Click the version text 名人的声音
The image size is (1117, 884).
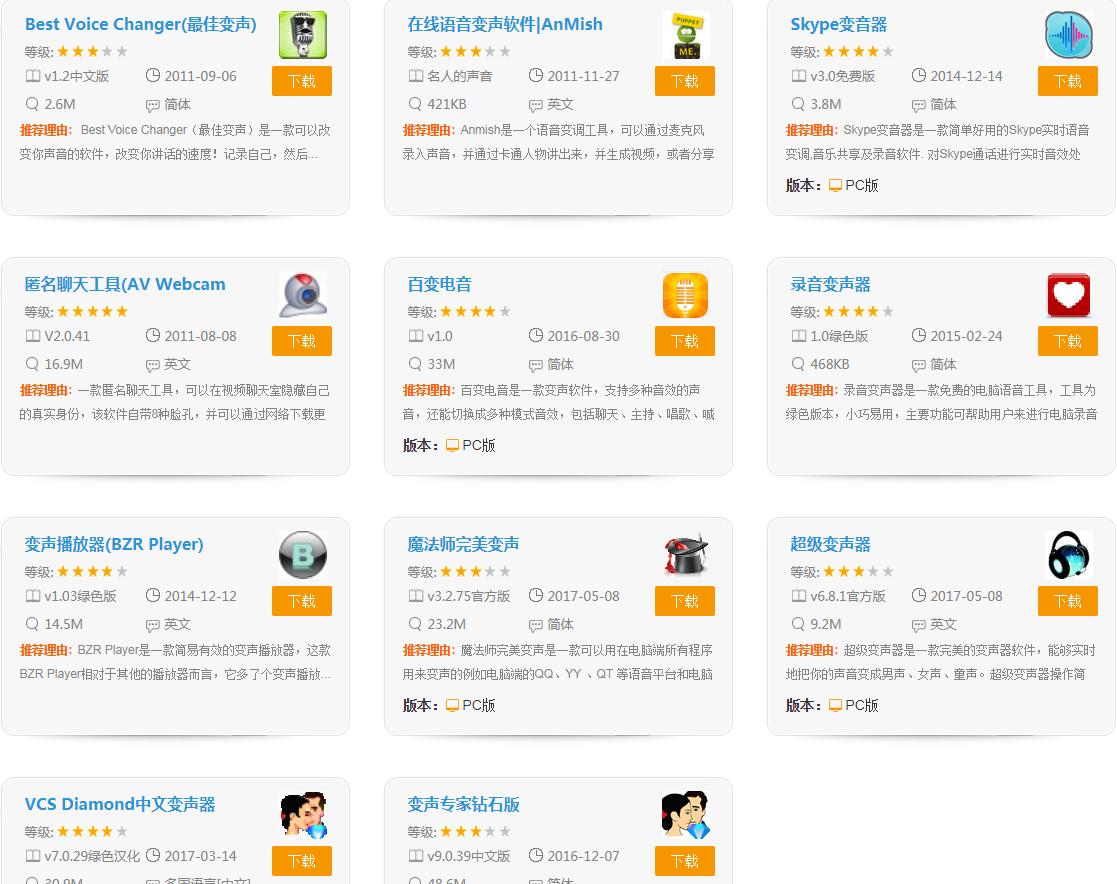click(x=459, y=76)
